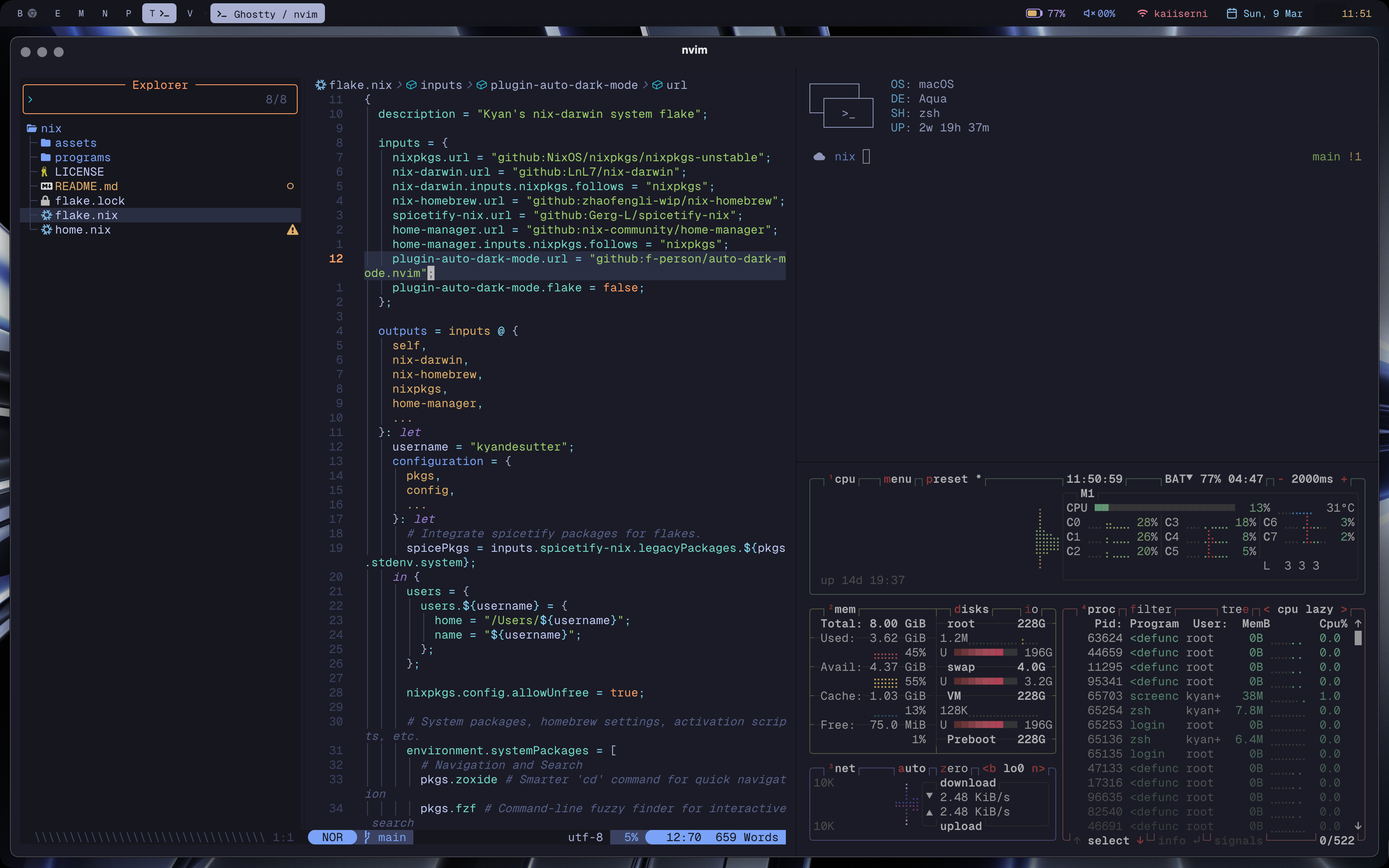
Task: Switch to previous network interface
Action: click(x=989, y=768)
